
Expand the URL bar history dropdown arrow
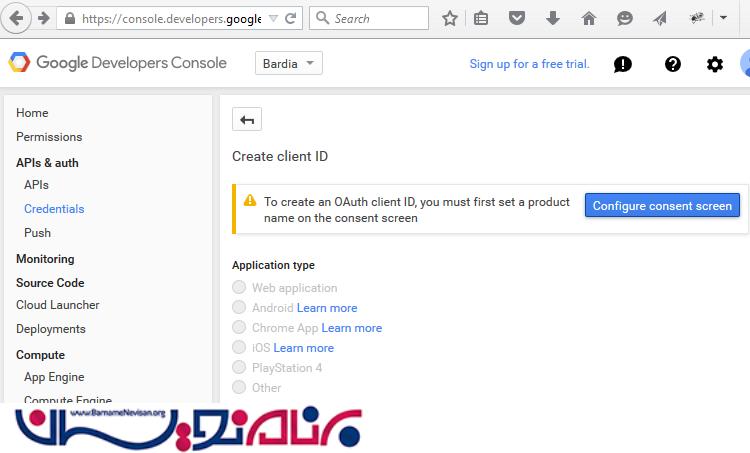tap(272, 18)
